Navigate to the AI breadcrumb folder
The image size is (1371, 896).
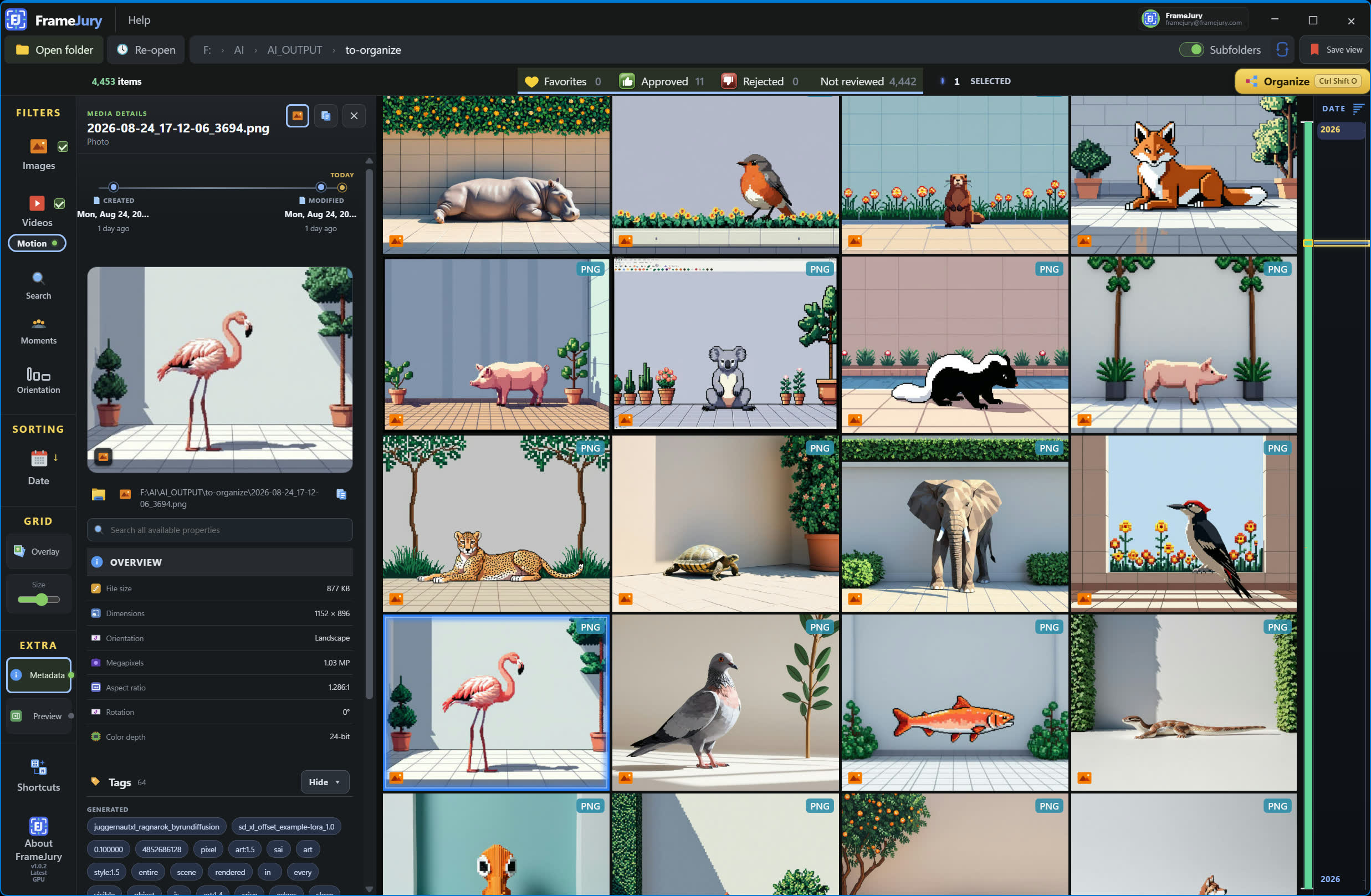(x=238, y=50)
